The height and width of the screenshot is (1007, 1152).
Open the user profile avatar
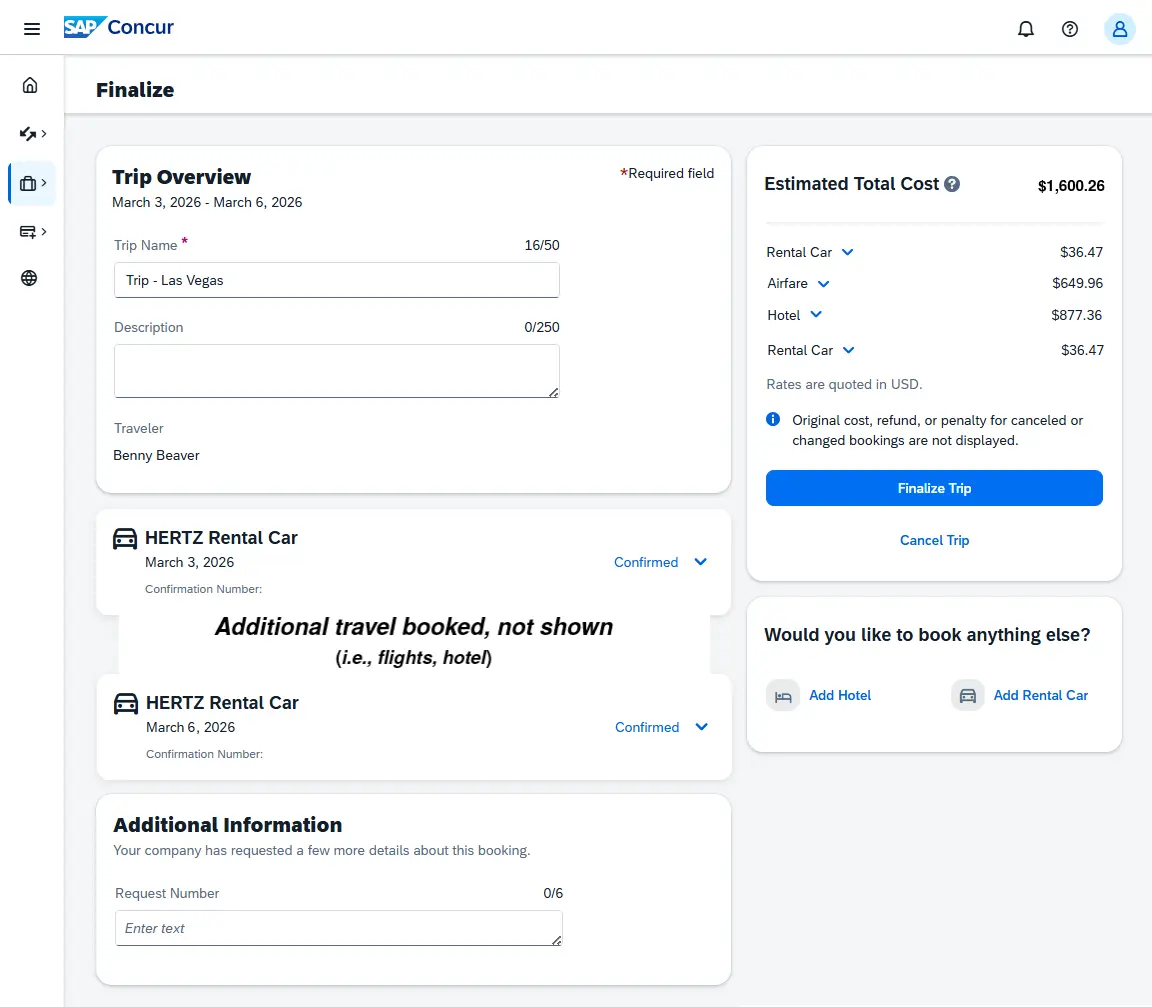click(x=1119, y=29)
